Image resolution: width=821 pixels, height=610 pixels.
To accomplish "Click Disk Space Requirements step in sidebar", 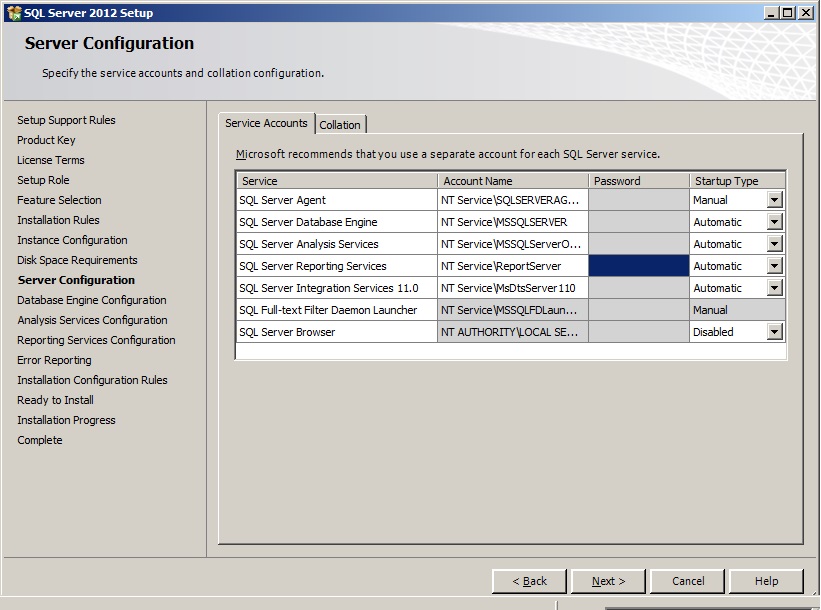I will 77,260.
